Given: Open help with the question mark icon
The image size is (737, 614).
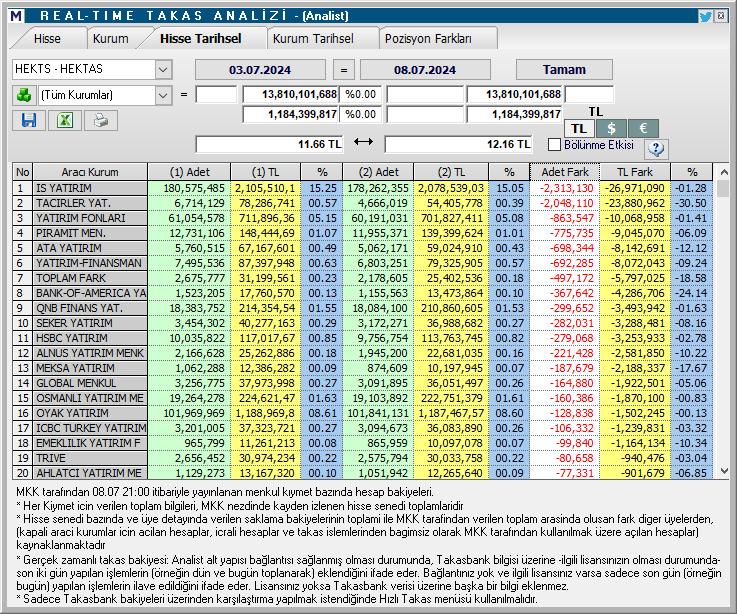Looking at the screenshot, I should point(656,149).
